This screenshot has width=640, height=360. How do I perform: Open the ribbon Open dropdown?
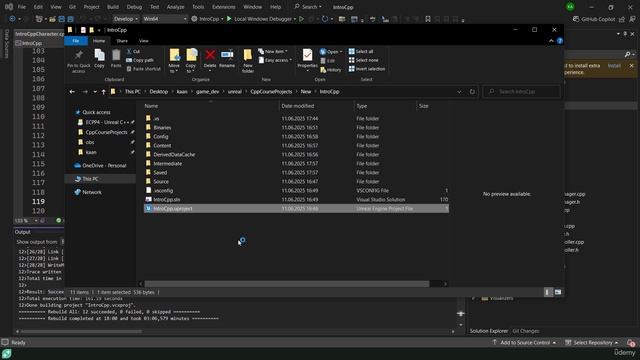tap(331, 51)
